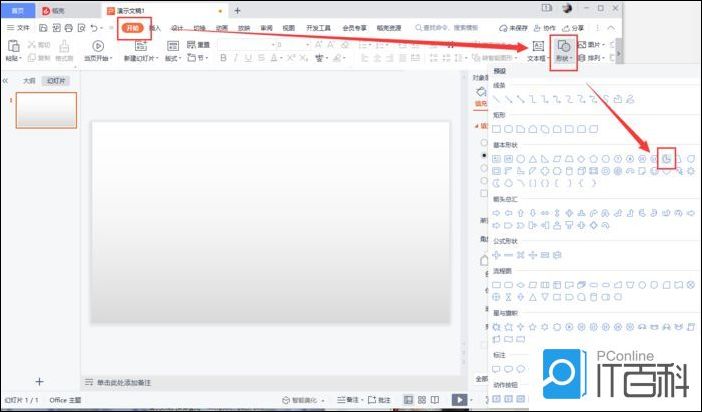Open the Shapes (形状) dropdown in ribbon

click(563, 51)
